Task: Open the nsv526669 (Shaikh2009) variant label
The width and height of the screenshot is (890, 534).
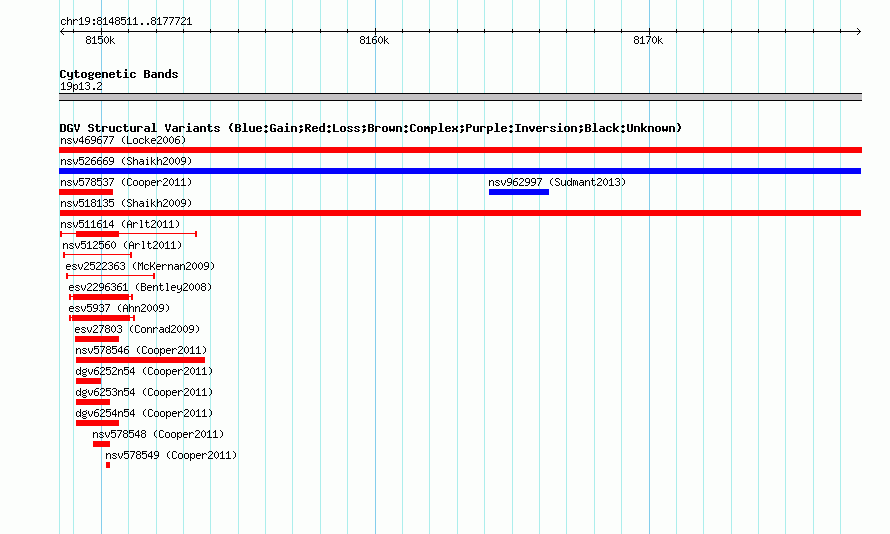Action: 126,161
